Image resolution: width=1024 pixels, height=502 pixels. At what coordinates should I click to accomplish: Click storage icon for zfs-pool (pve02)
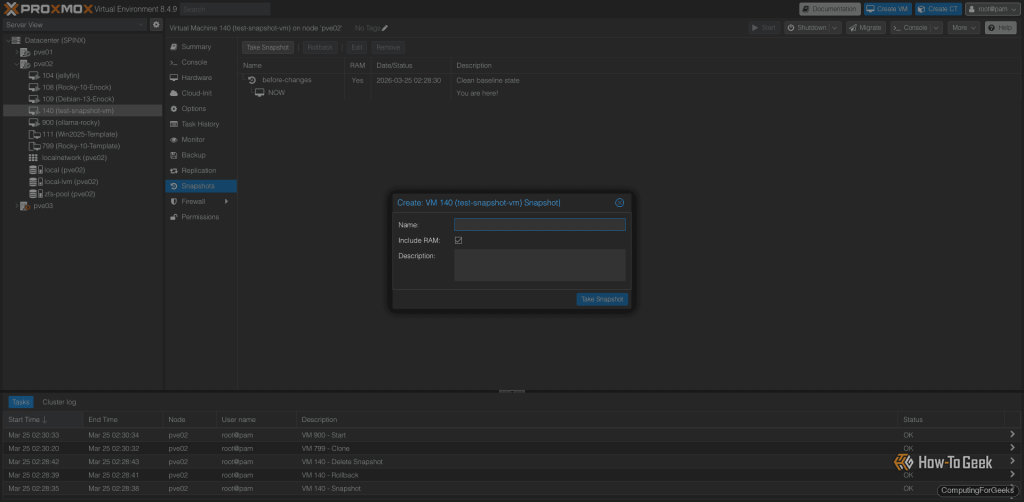(35, 194)
